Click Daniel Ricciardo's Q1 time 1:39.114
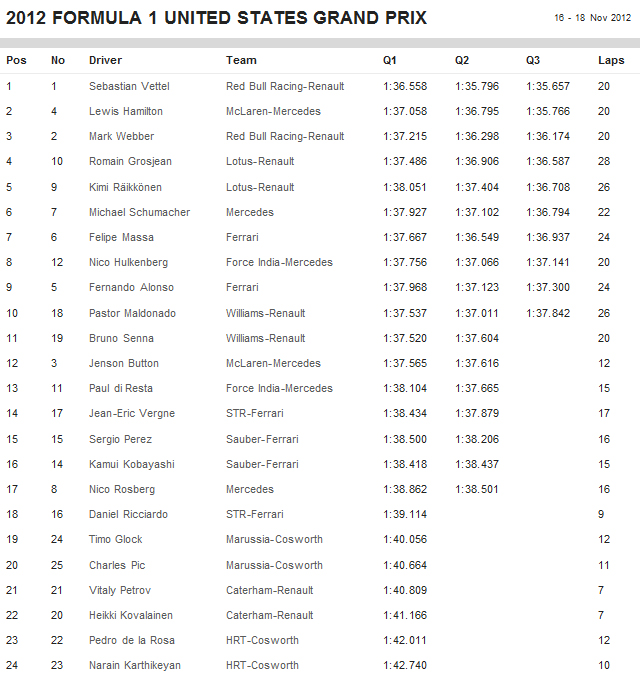This screenshot has width=640, height=678. [404, 514]
